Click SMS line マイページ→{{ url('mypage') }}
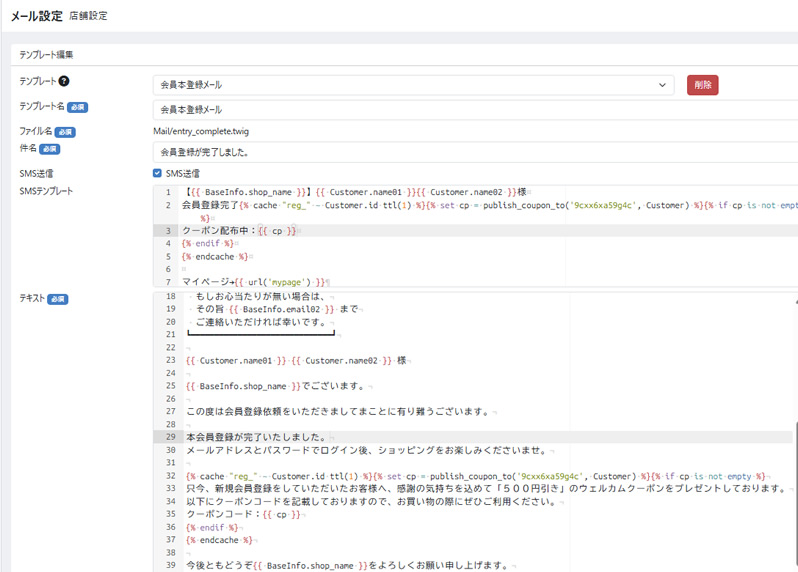 [x=253, y=282]
